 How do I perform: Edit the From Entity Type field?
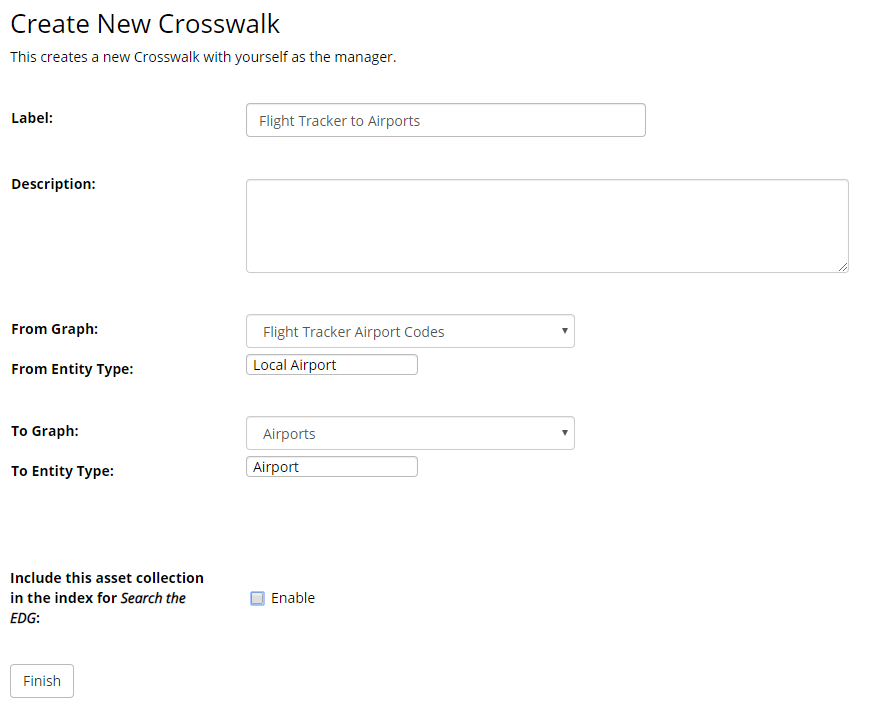click(331, 364)
